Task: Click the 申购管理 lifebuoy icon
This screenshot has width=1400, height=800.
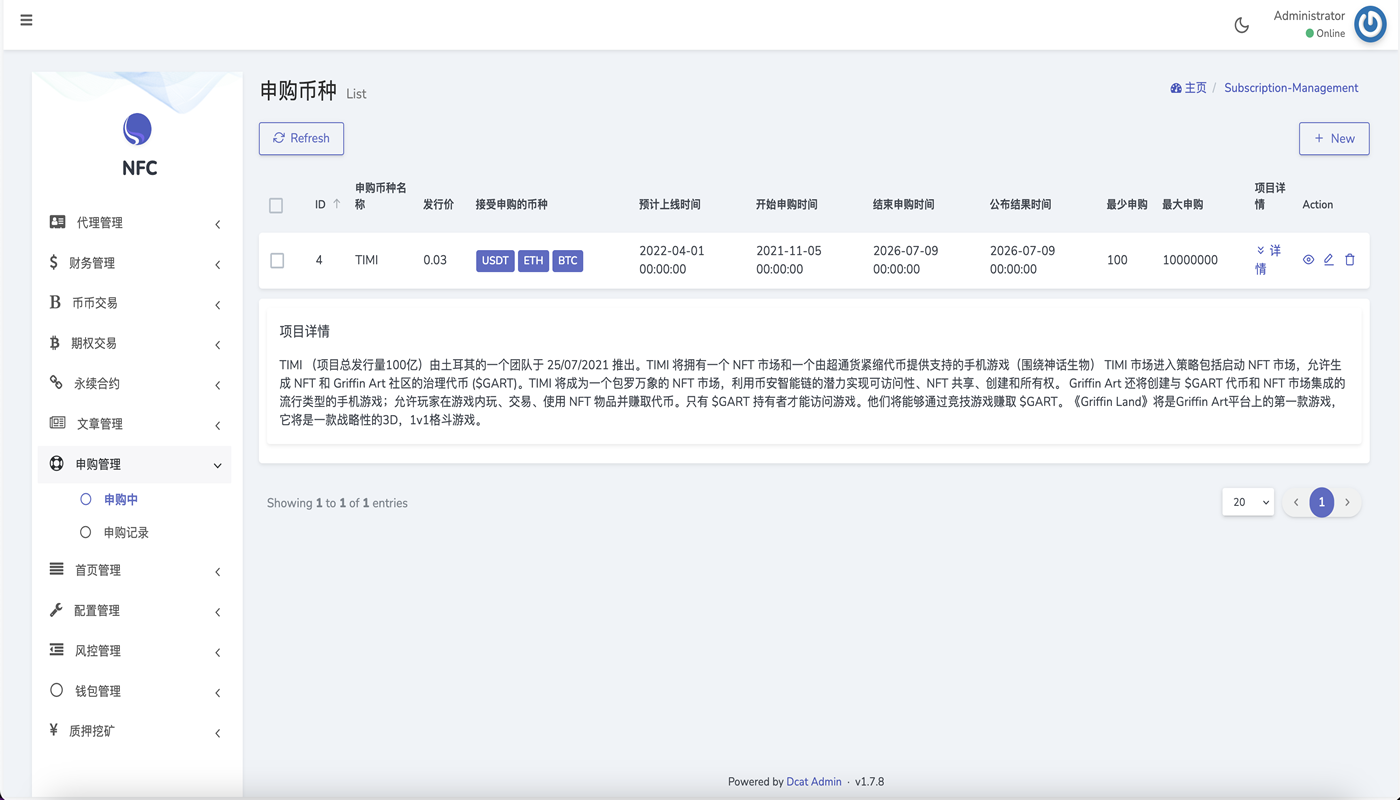Action: coord(56,463)
